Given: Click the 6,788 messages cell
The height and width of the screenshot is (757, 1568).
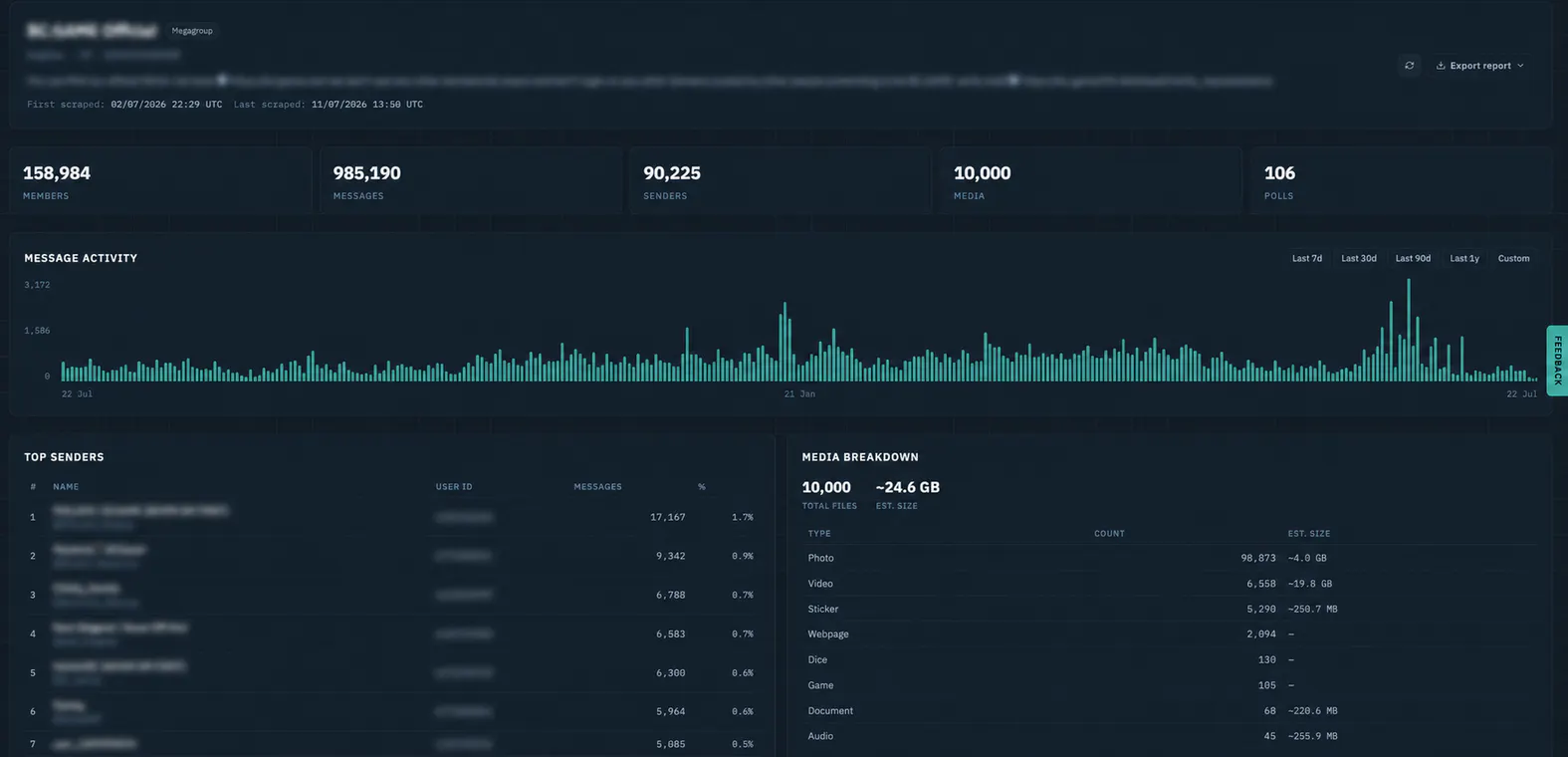Looking at the screenshot, I should [670, 595].
